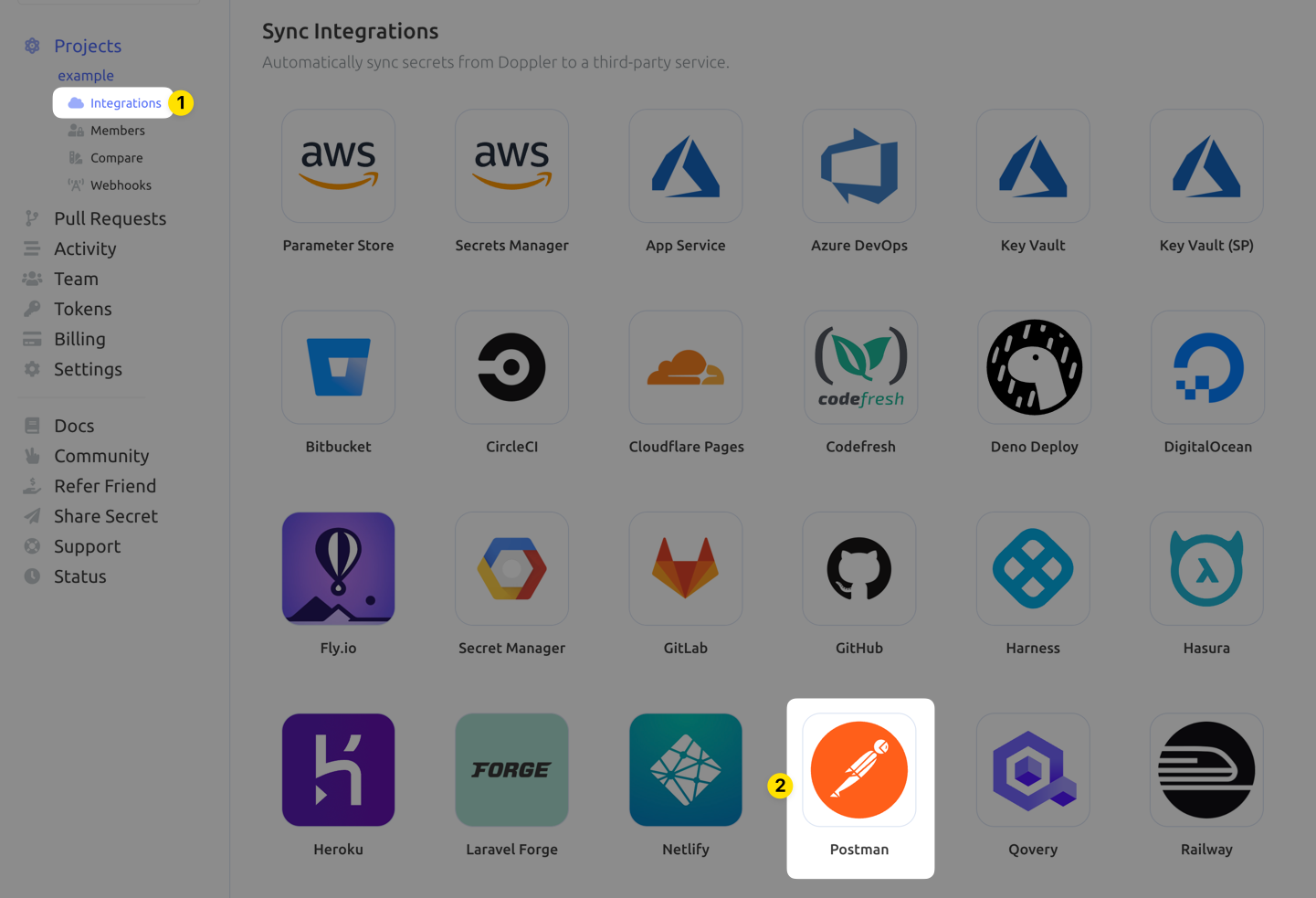Visit the Community link
Screen dimensions: 1316x898
pos(101,456)
